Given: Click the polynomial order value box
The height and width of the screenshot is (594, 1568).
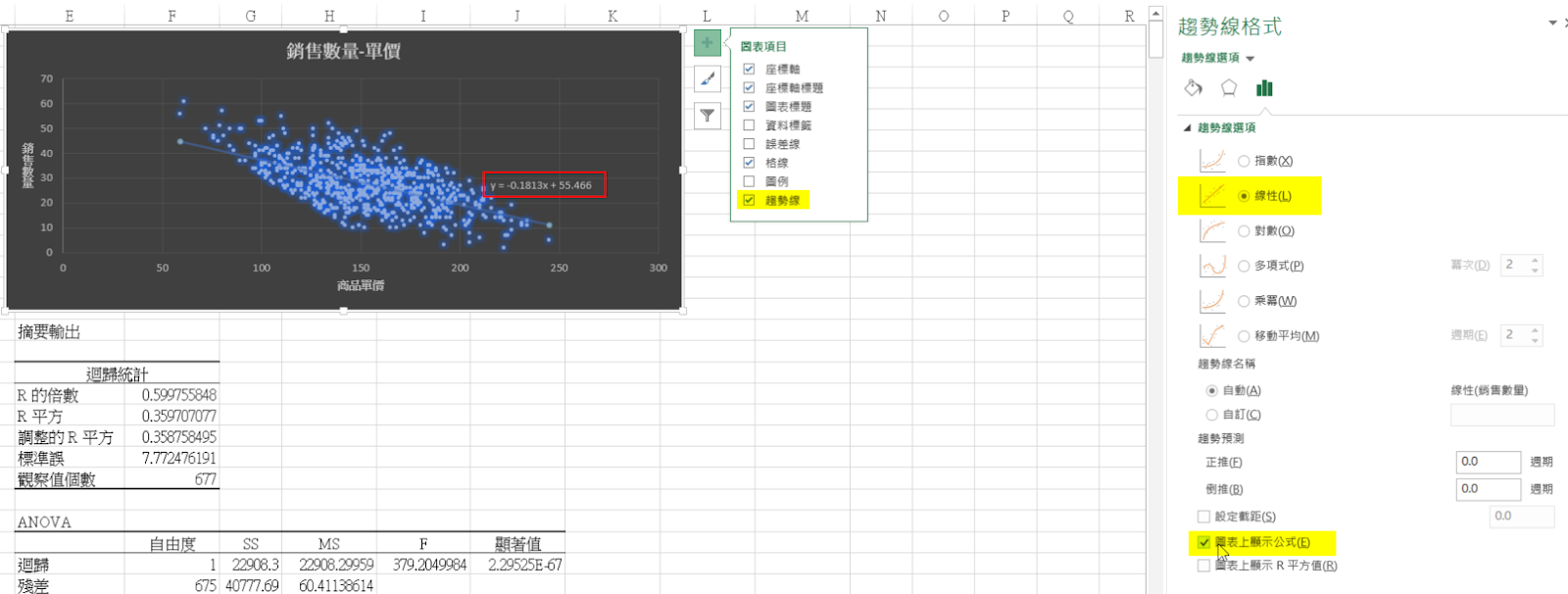Looking at the screenshot, I should coord(1515,266).
